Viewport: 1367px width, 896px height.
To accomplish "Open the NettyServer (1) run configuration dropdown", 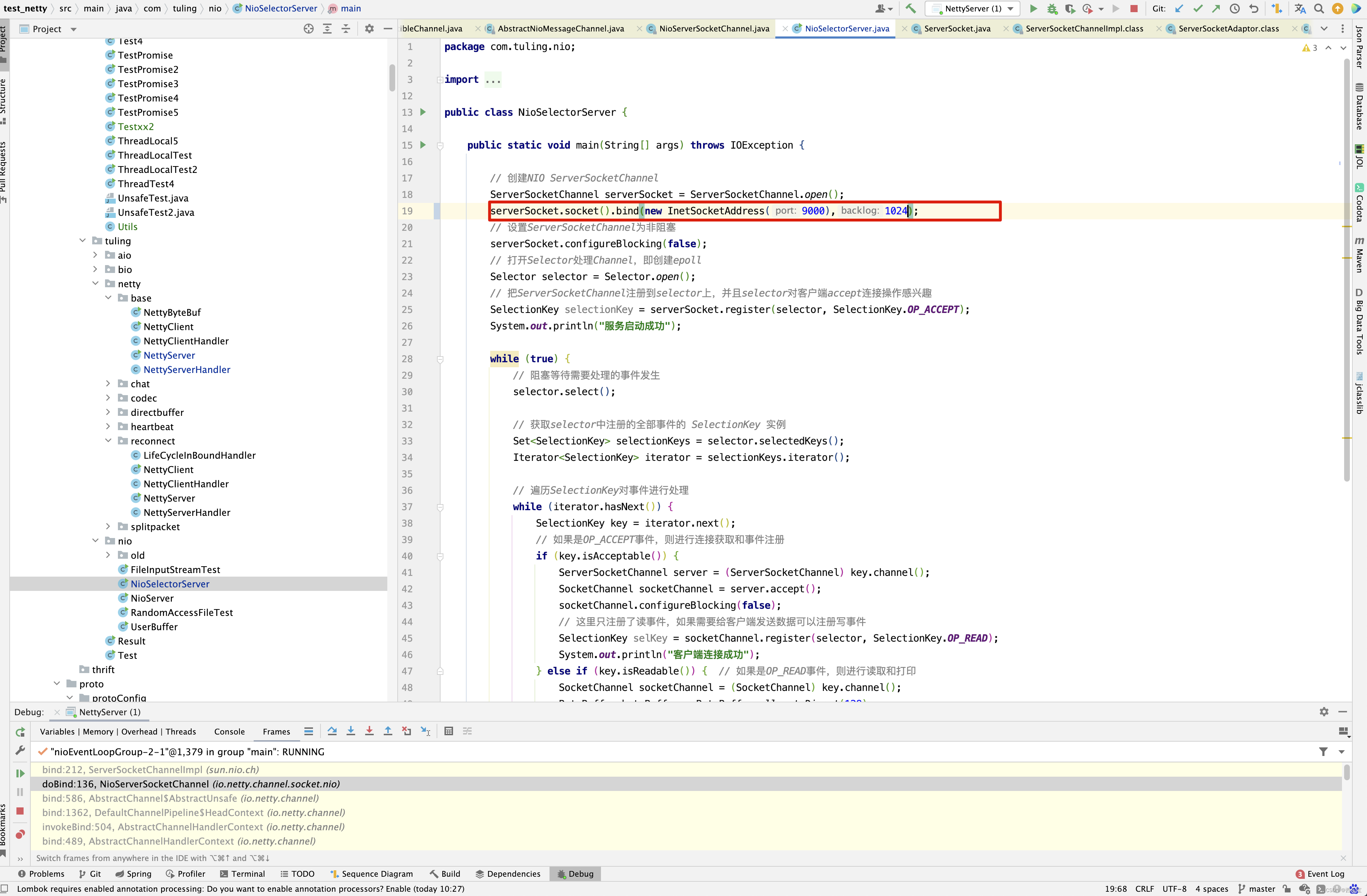I will tap(973, 9).
